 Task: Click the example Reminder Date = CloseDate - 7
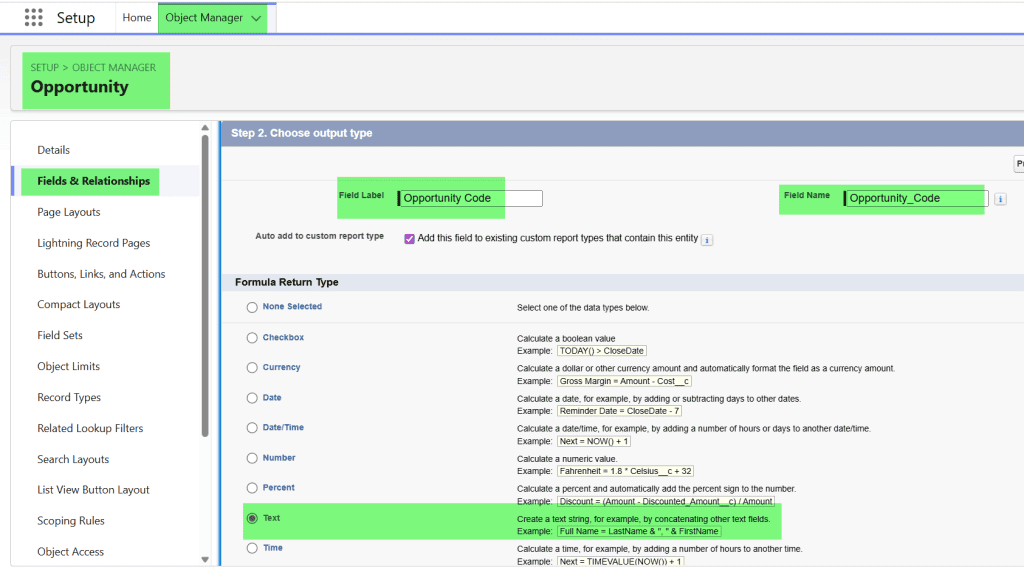pyautogui.click(x=619, y=411)
